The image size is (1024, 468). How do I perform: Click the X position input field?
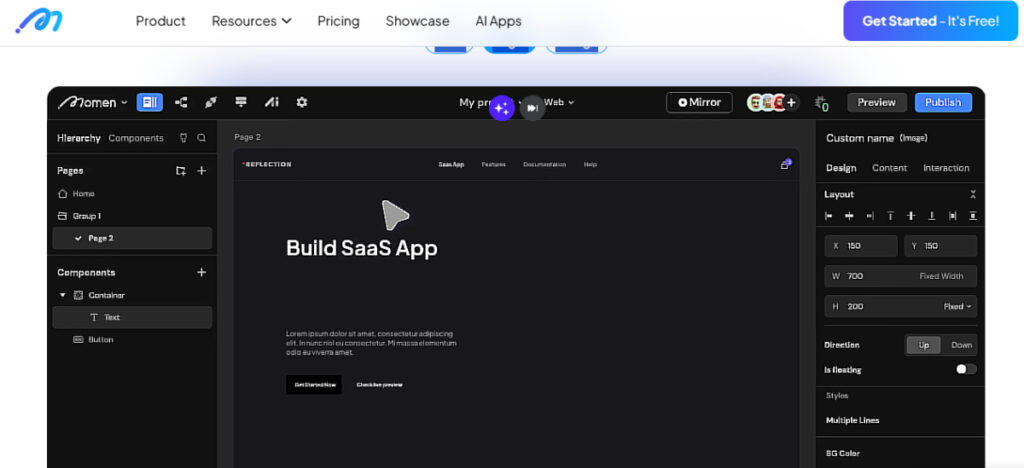point(865,246)
